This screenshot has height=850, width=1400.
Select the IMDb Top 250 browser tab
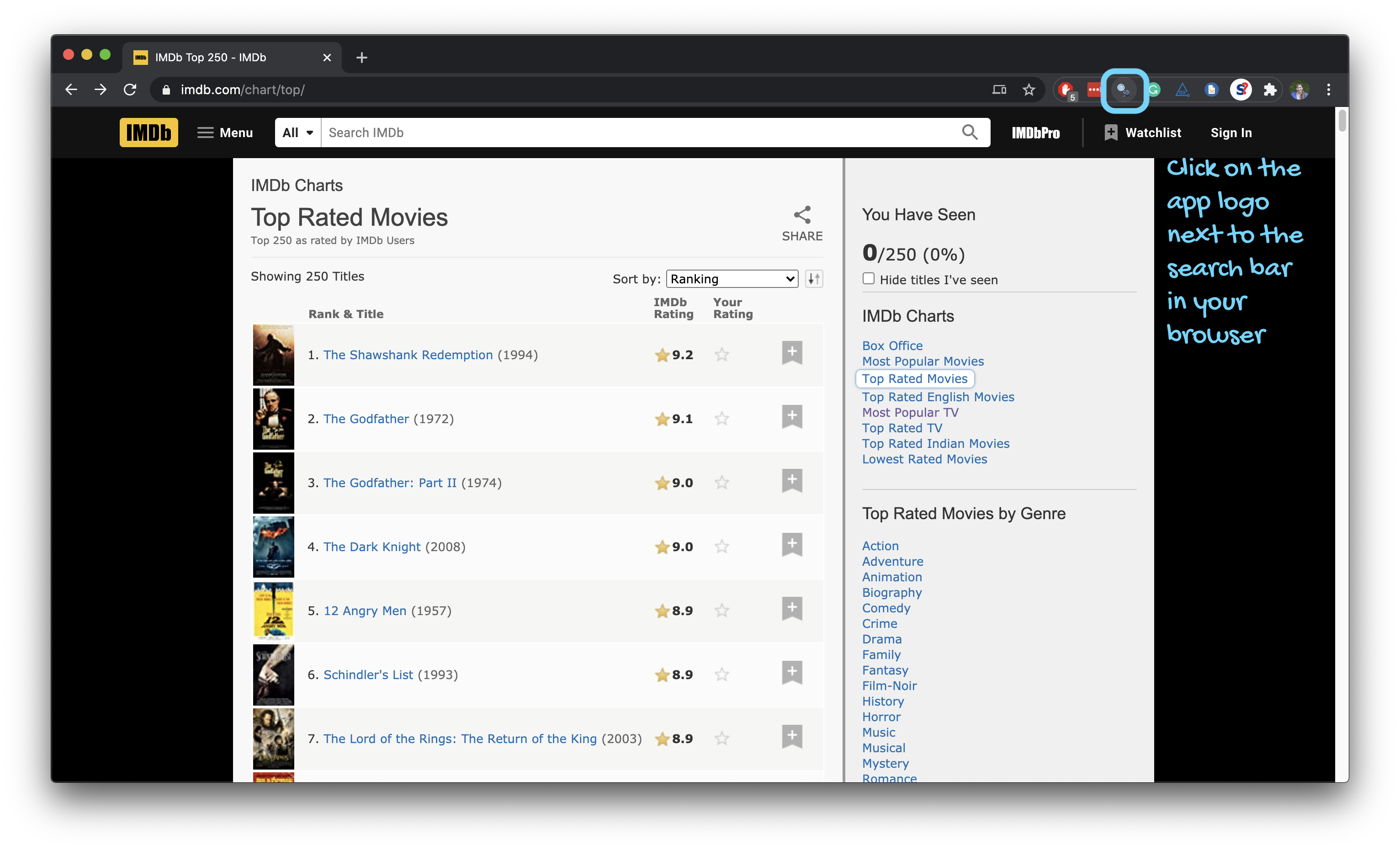[x=232, y=58]
